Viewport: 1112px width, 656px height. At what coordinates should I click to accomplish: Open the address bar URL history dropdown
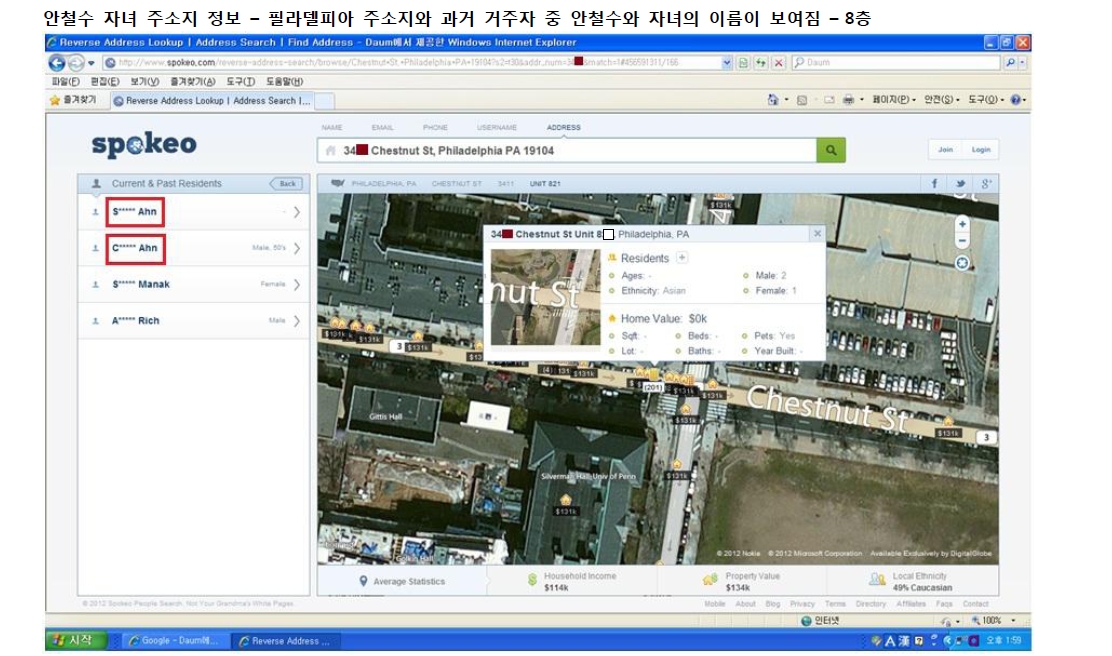coord(726,62)
